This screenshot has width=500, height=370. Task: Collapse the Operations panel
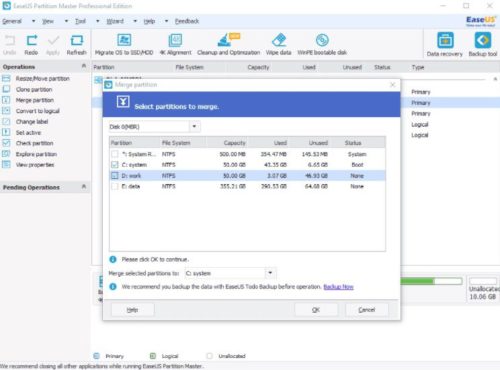coord(84,67)
